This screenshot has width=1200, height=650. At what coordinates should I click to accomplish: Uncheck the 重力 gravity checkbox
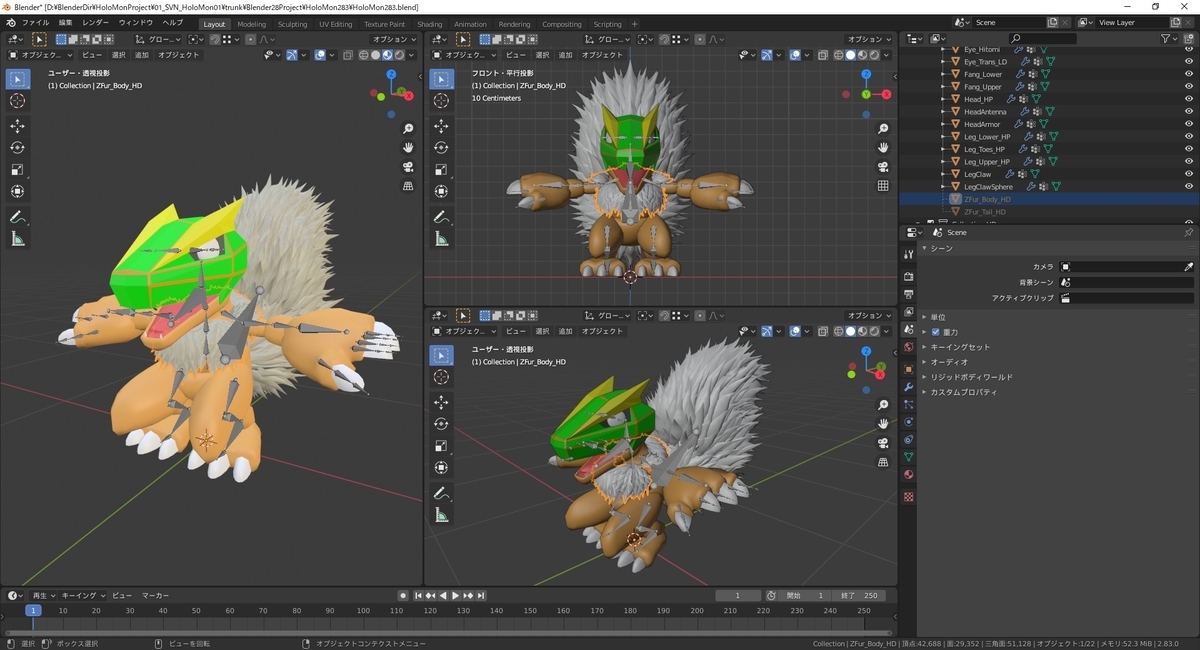(x=936, y=332)
